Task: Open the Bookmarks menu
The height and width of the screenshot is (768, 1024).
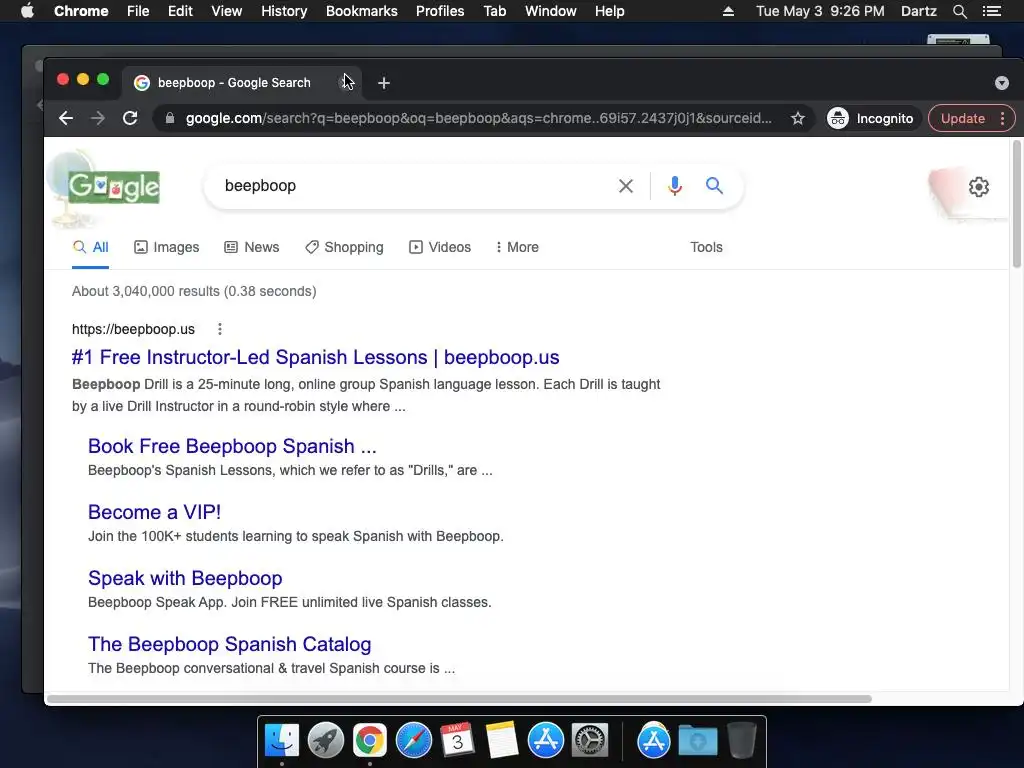Action: [362, 11]
